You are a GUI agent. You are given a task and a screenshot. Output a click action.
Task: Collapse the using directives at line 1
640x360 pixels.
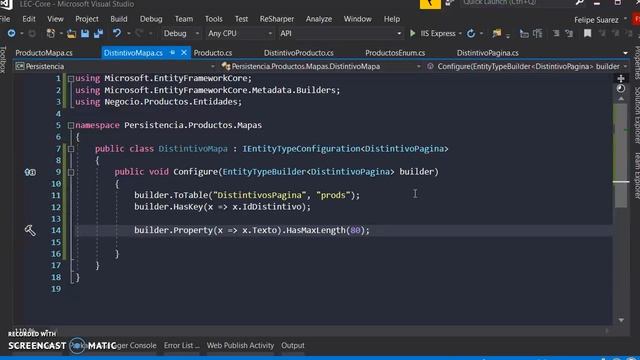(x=71, y=78)
